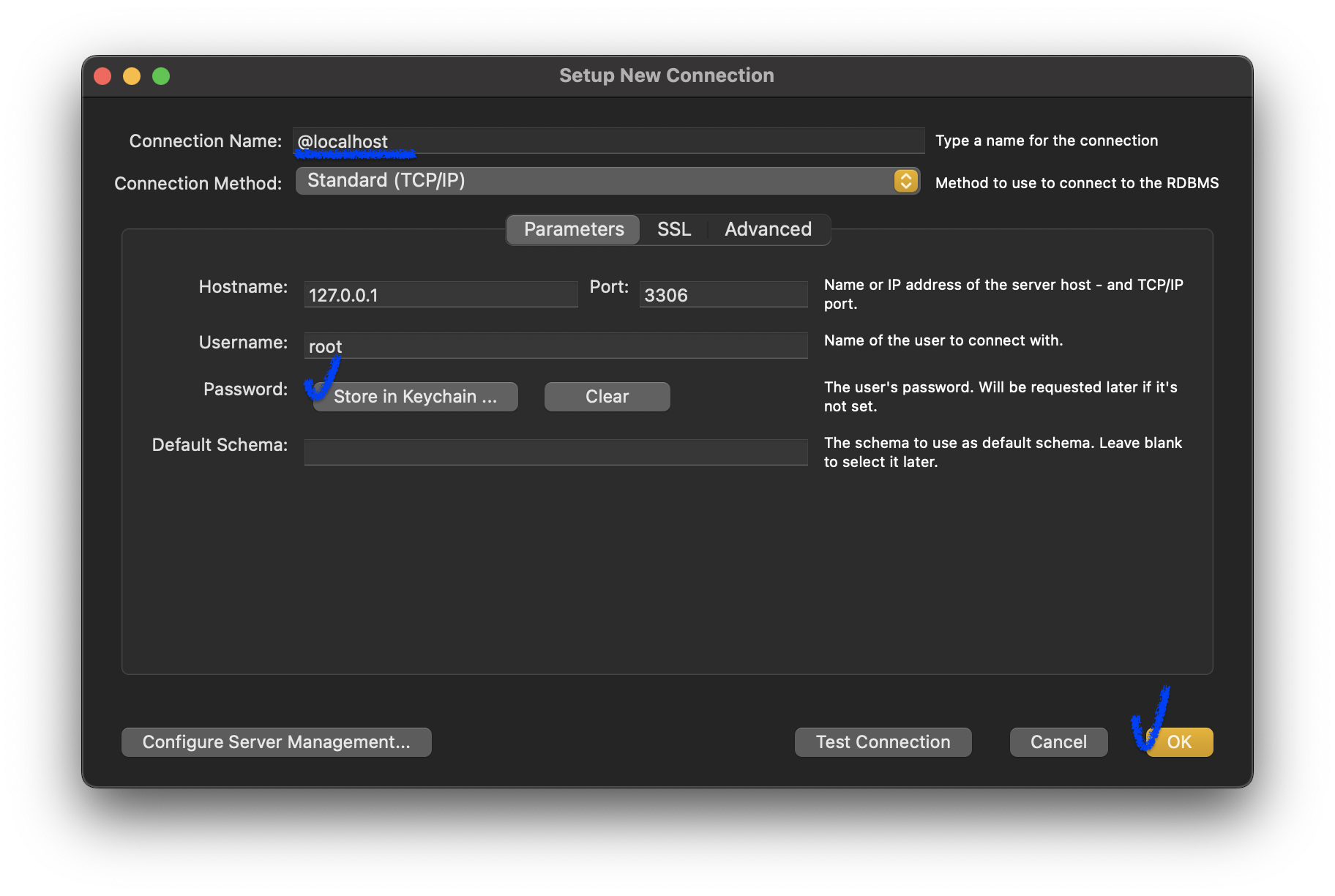1335x896 pixels.
Task: Click the Connection Name input field
Action: (x=609, y=141)
